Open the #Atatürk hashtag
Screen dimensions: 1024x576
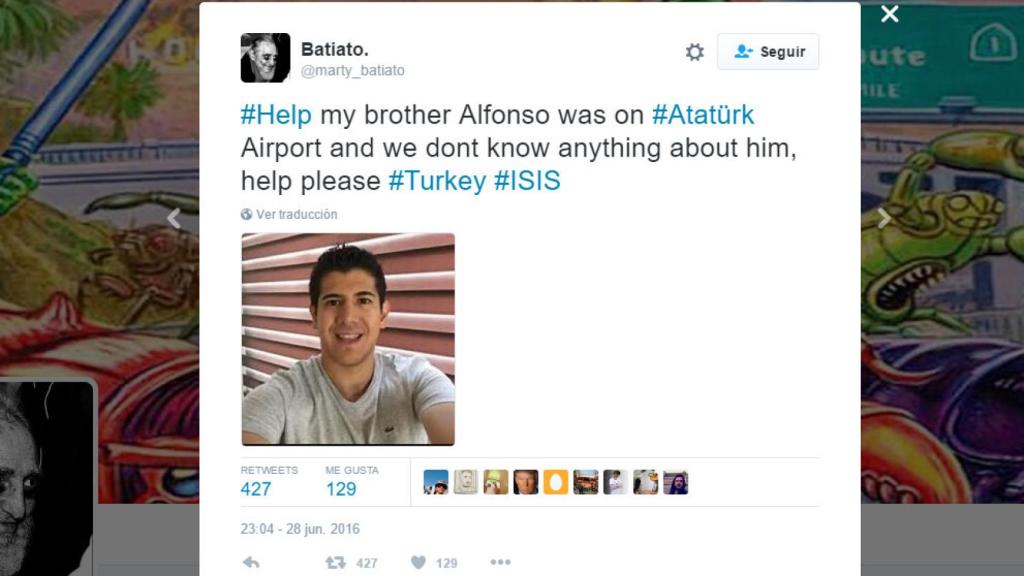[x=703, y=115]
